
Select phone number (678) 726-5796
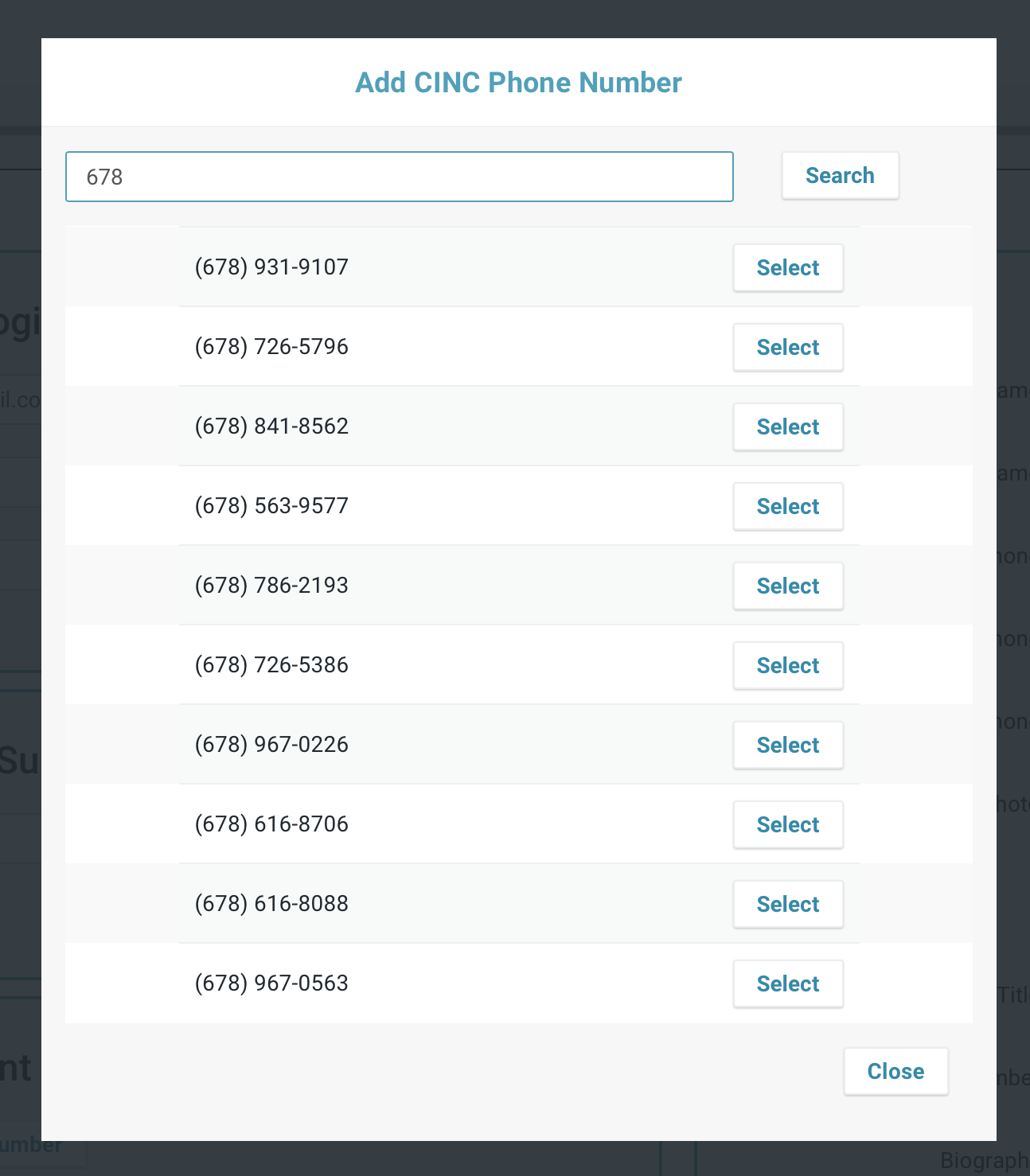pos(787,347)
